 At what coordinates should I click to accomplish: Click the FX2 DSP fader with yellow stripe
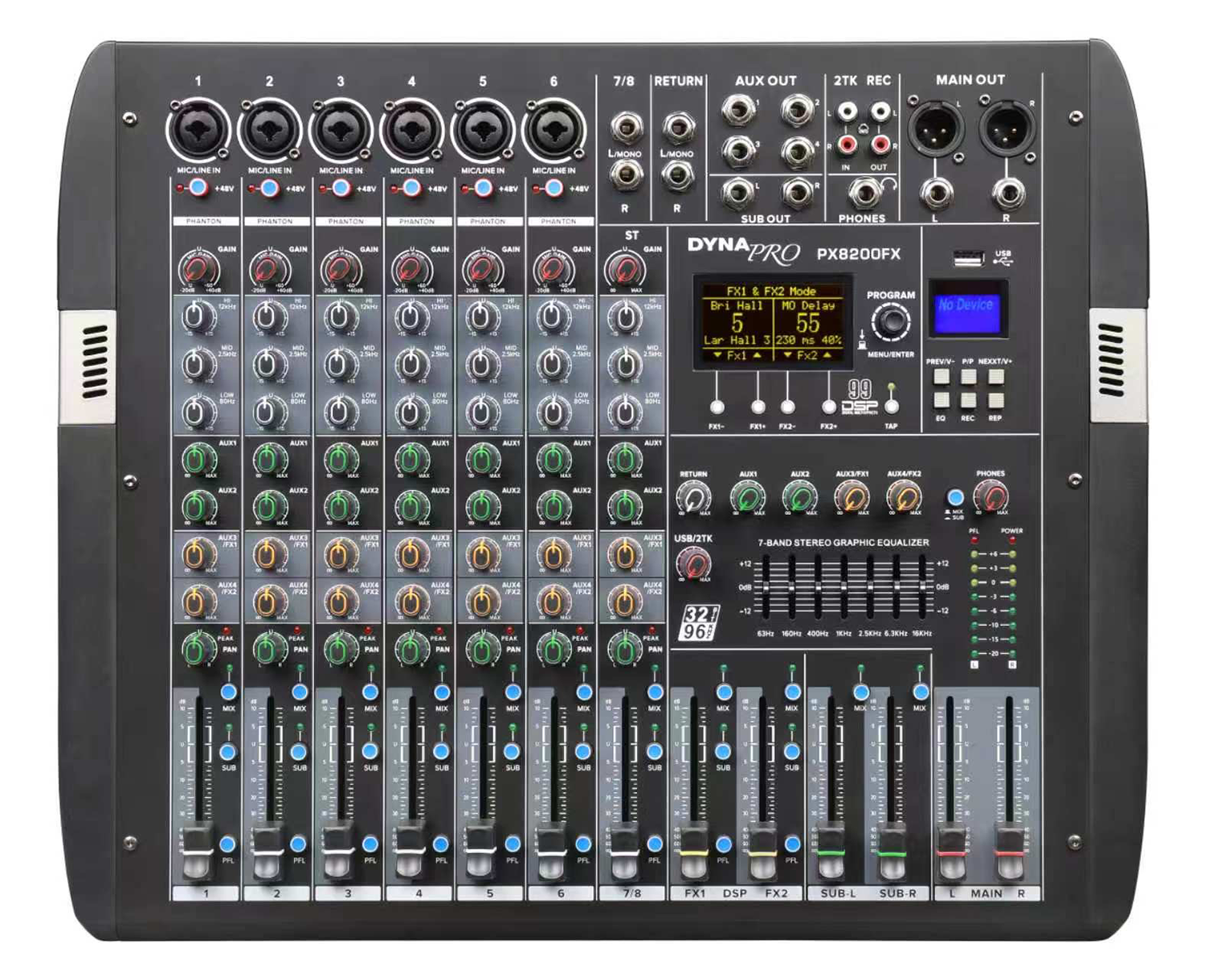762,852
